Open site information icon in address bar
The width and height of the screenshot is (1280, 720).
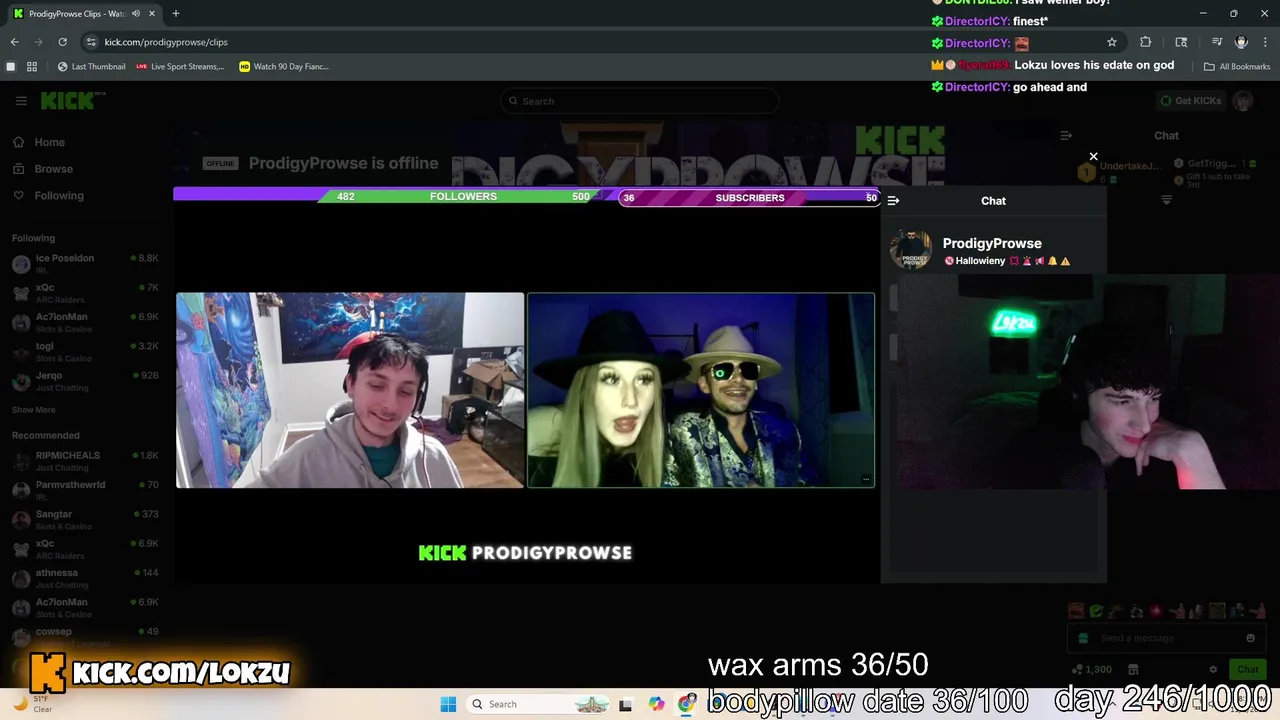click(x=91, y=42)
